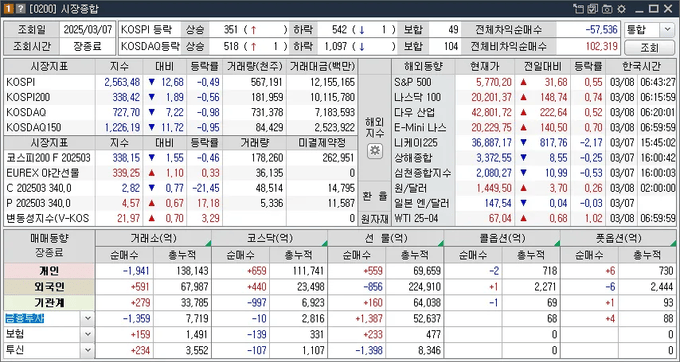Click the 해외동향 column header
This screenshot has width=680, height=362.
(x=423, y=67)
